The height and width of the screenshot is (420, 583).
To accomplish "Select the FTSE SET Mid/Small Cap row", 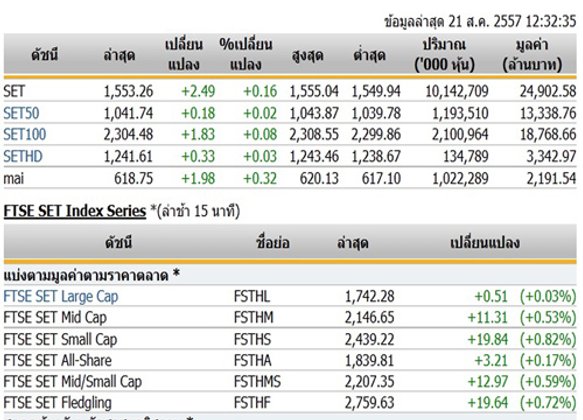I will point(290,381).
